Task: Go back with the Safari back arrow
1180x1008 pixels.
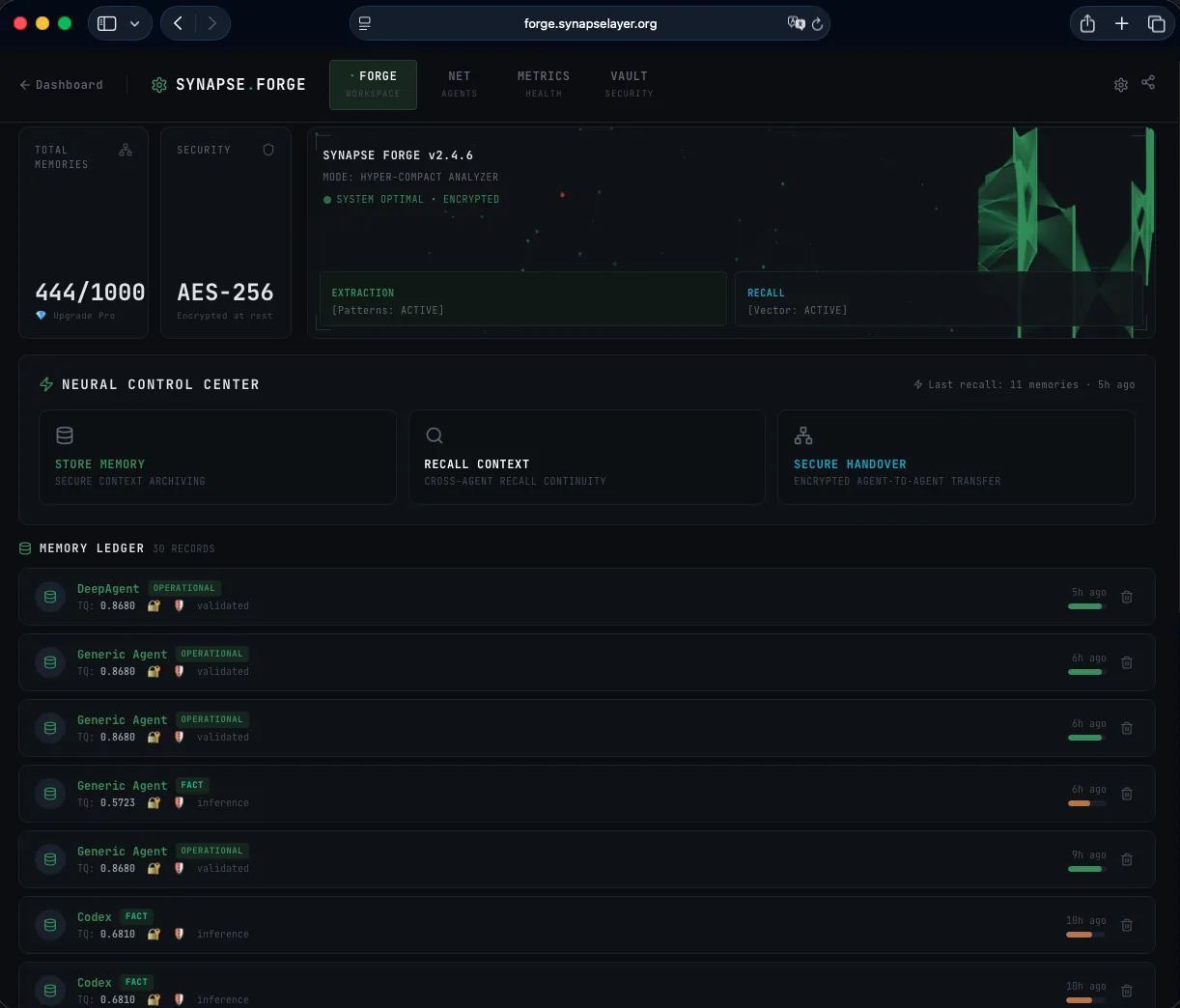Action: pyautogui.click(x=178, y=23)
